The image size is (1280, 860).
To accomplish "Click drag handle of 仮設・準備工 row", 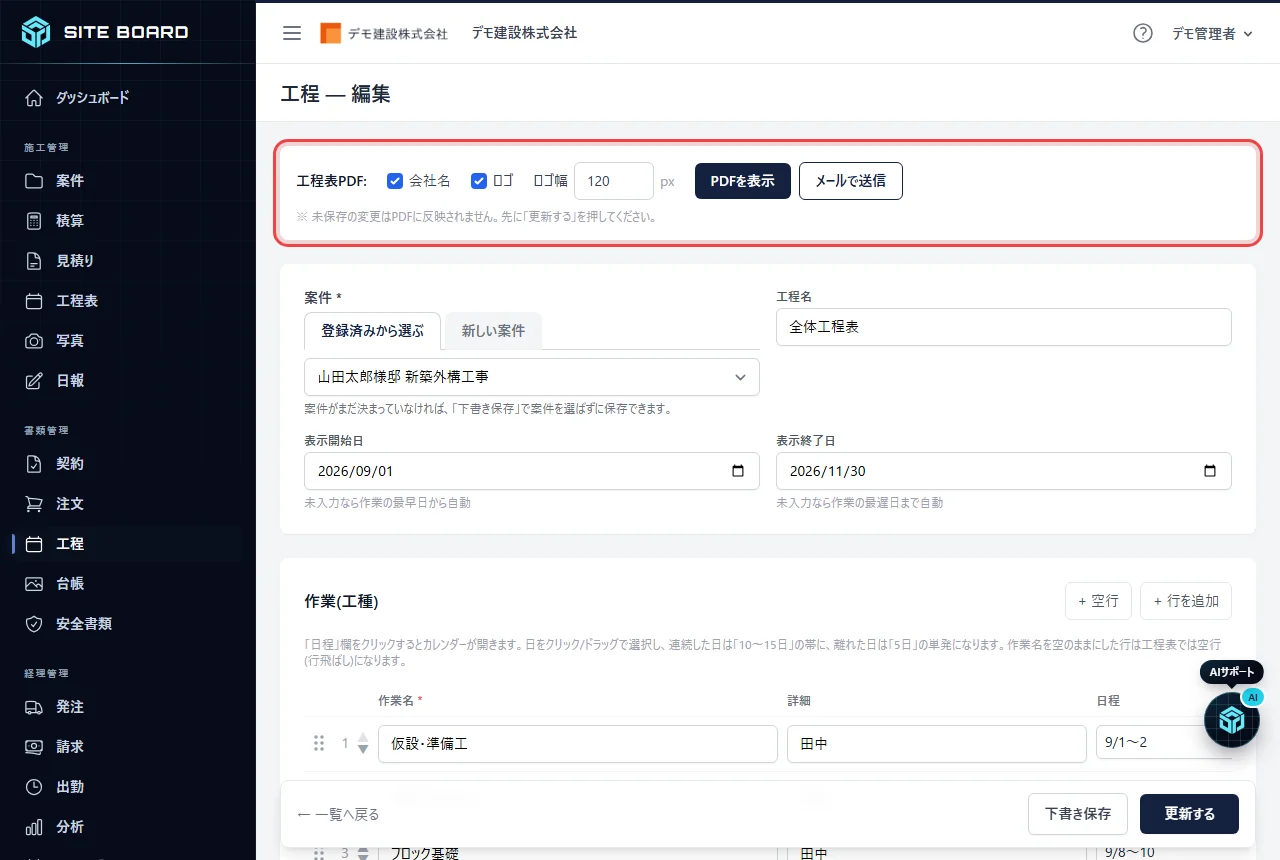I will 319,743.
